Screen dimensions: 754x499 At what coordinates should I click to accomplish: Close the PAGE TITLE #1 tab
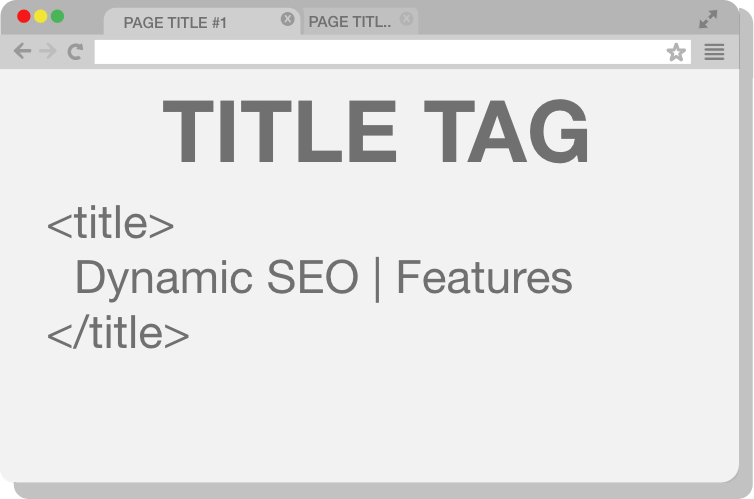click(x=288, y=19)
